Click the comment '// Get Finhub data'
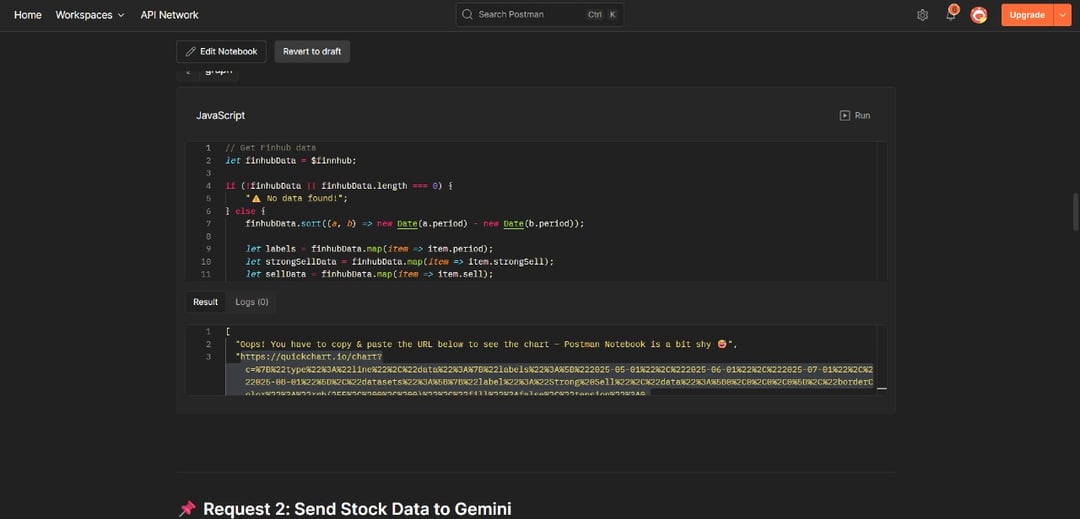The image size is (1080, 519). (x=271, y=148)
